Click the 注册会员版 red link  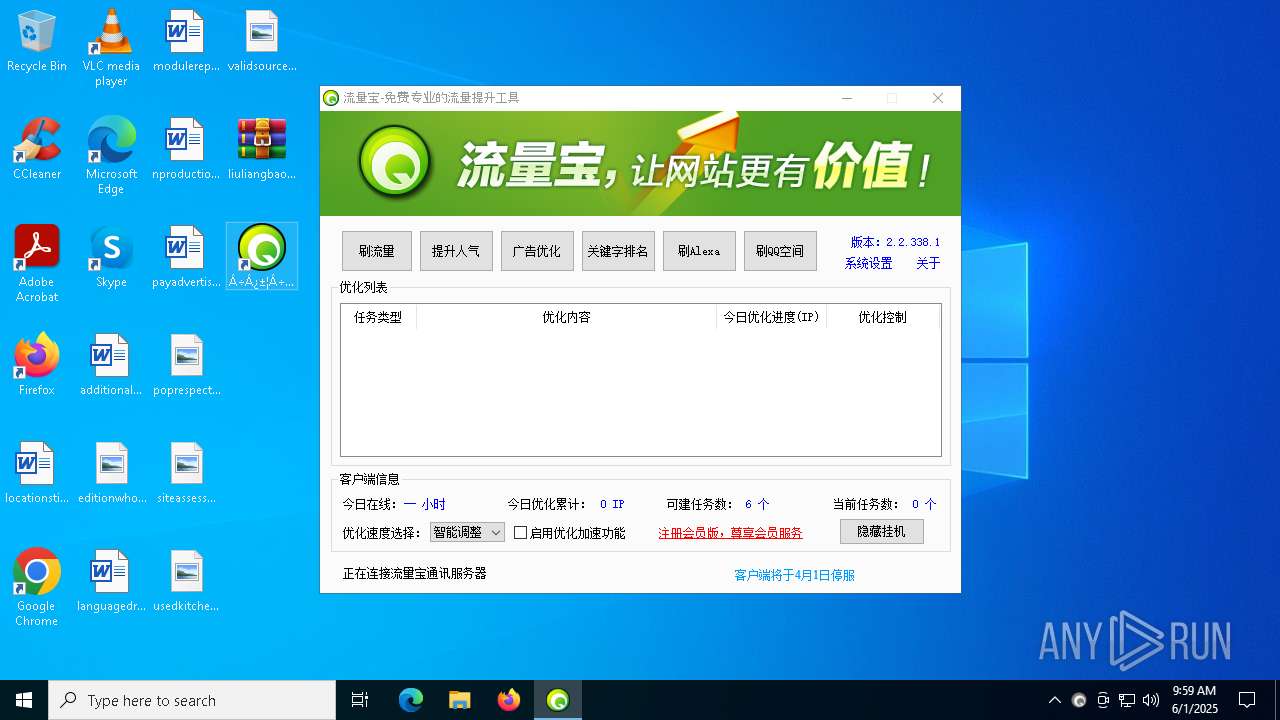click(x=730, y=533)
